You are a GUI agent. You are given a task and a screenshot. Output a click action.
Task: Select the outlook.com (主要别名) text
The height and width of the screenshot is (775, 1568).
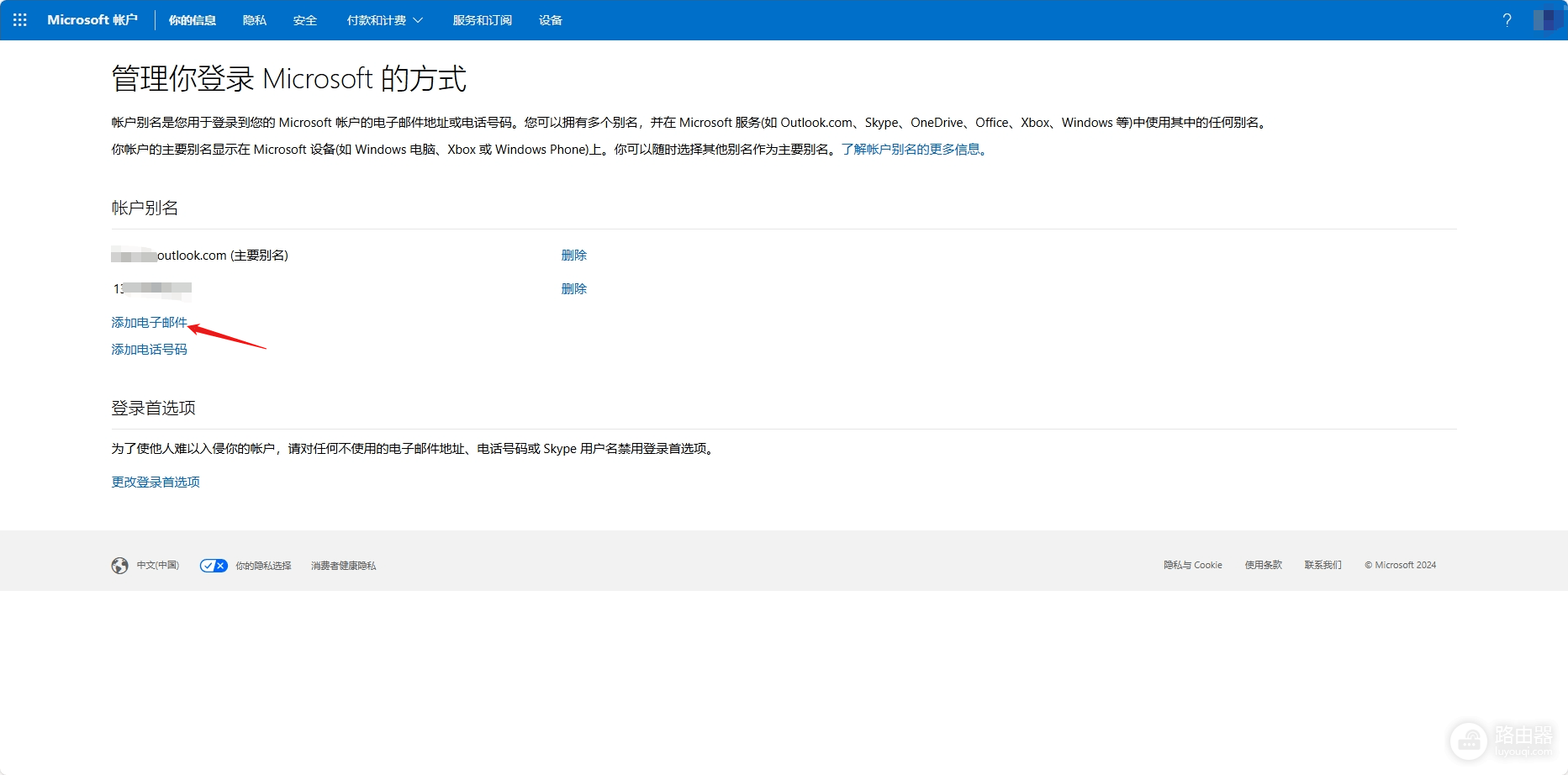click(223, 255)
